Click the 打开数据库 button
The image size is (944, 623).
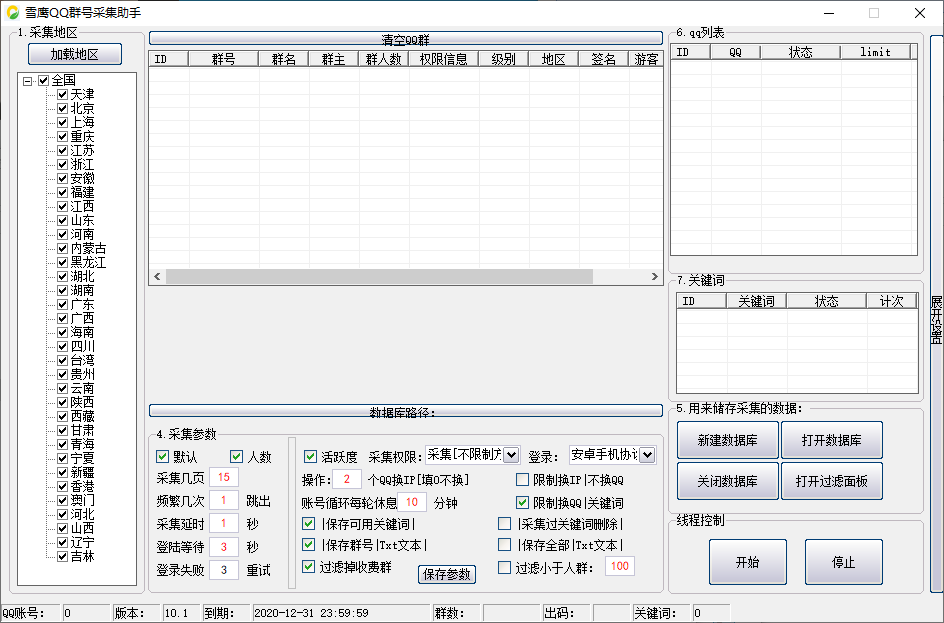(x=831, y=440)
